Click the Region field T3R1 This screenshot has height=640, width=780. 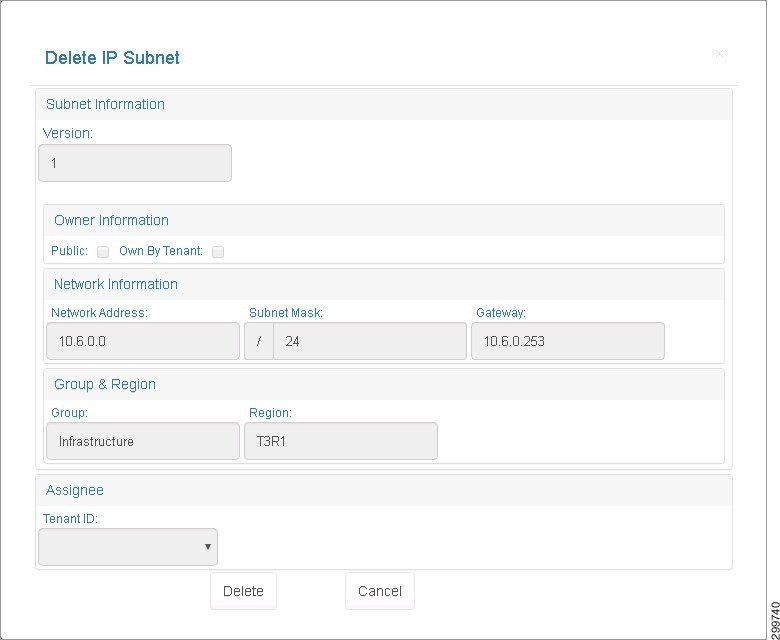341,441
